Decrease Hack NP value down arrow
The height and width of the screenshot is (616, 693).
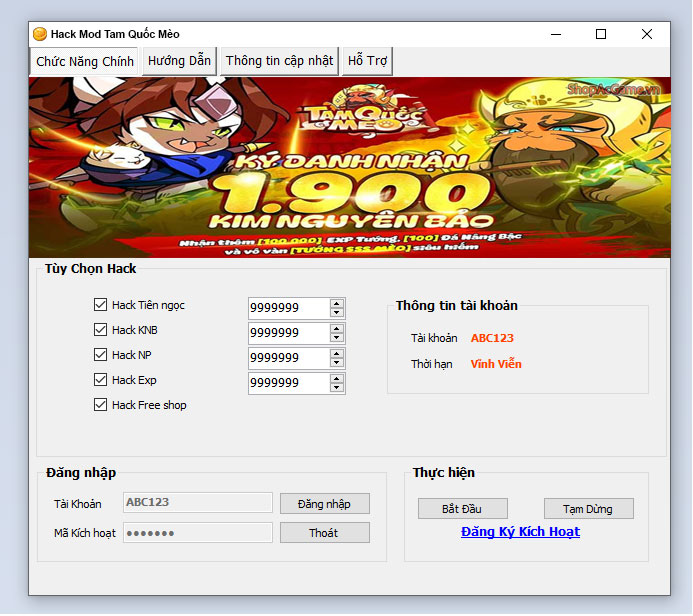pos(337,362)
